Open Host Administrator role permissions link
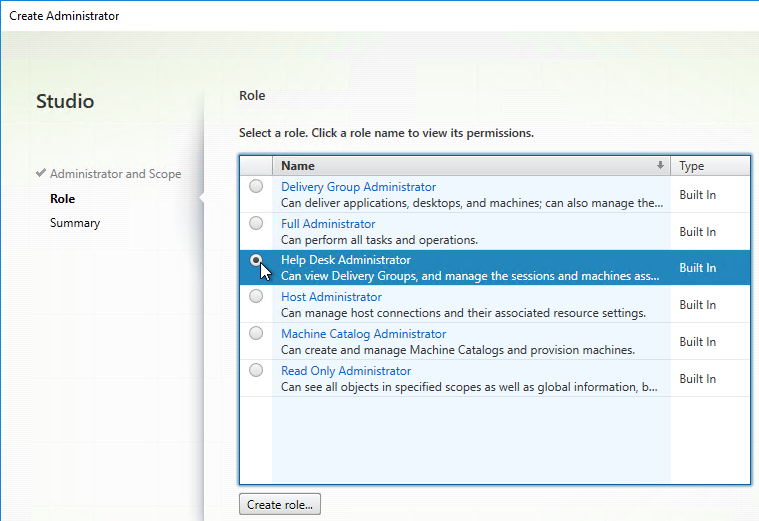 point(331,297)
